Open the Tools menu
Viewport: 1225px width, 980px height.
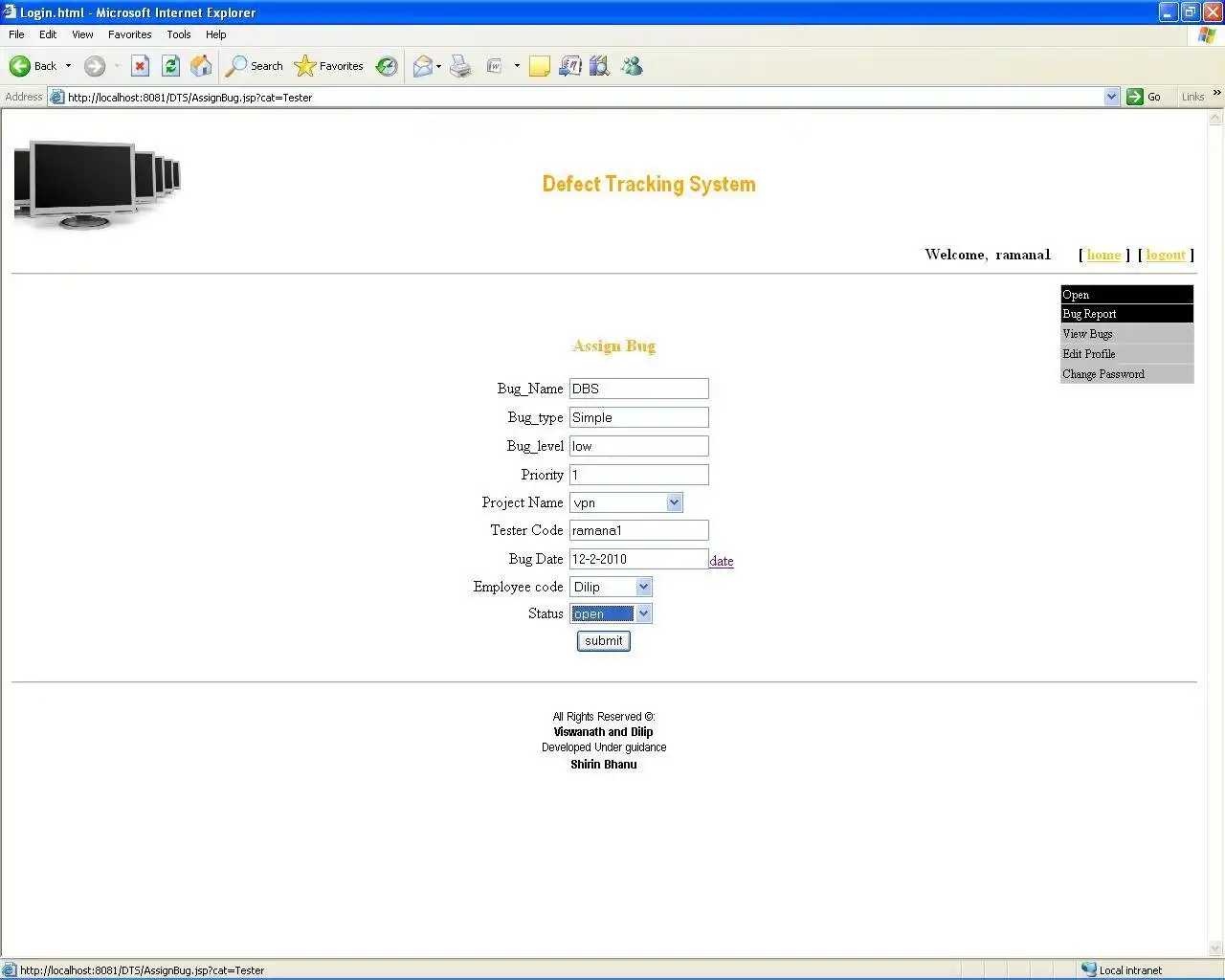coord(178,34)
